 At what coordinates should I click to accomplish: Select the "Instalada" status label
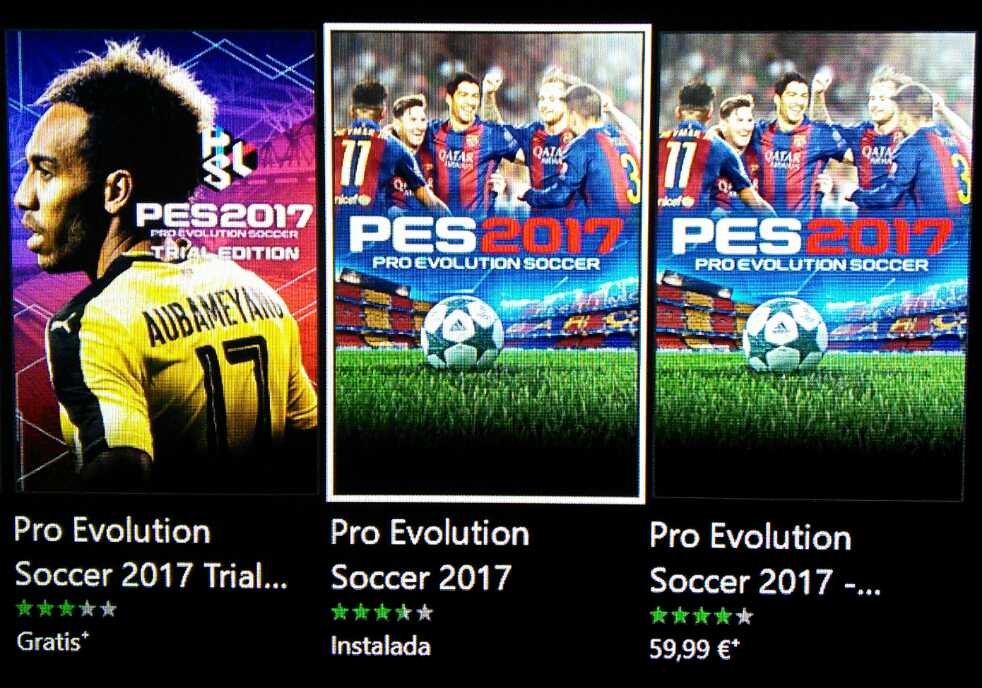click(x=381, y=646)
